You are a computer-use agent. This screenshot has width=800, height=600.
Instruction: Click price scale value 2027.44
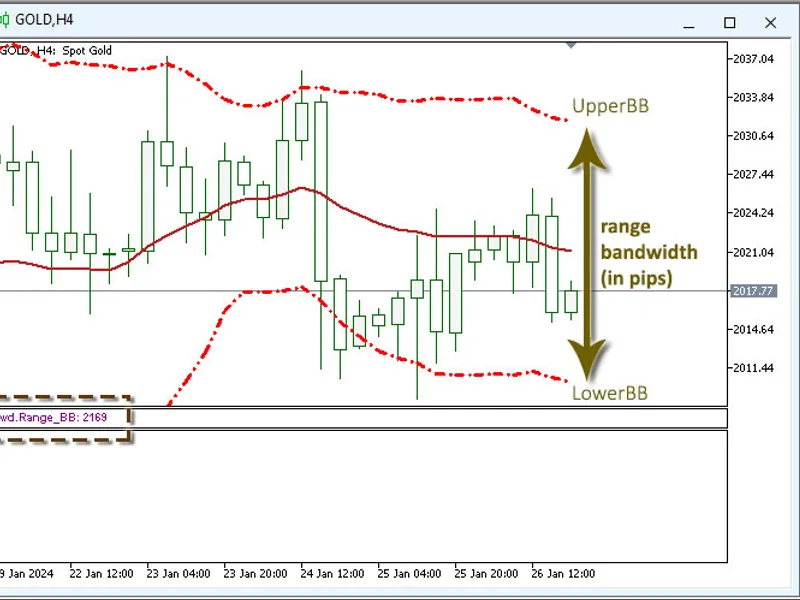coord(753,174)
